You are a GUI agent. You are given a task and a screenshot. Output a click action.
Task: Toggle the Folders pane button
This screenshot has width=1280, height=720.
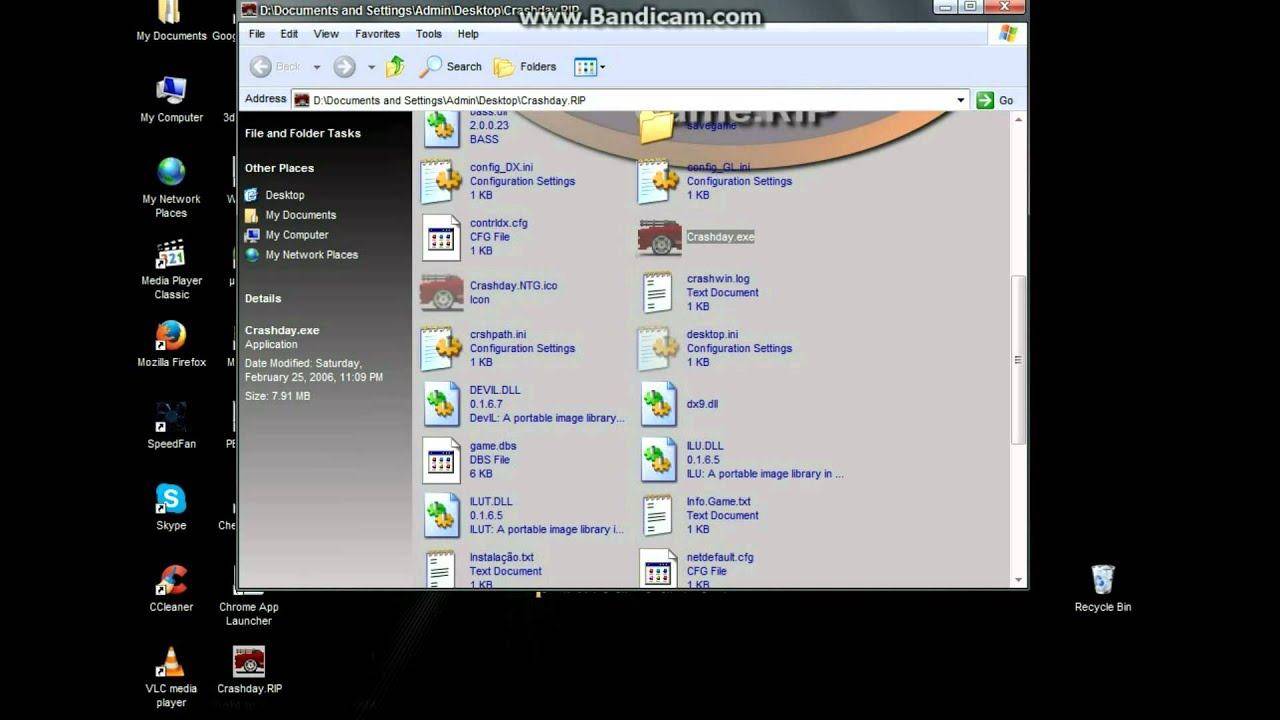click(x=525, y=67)
